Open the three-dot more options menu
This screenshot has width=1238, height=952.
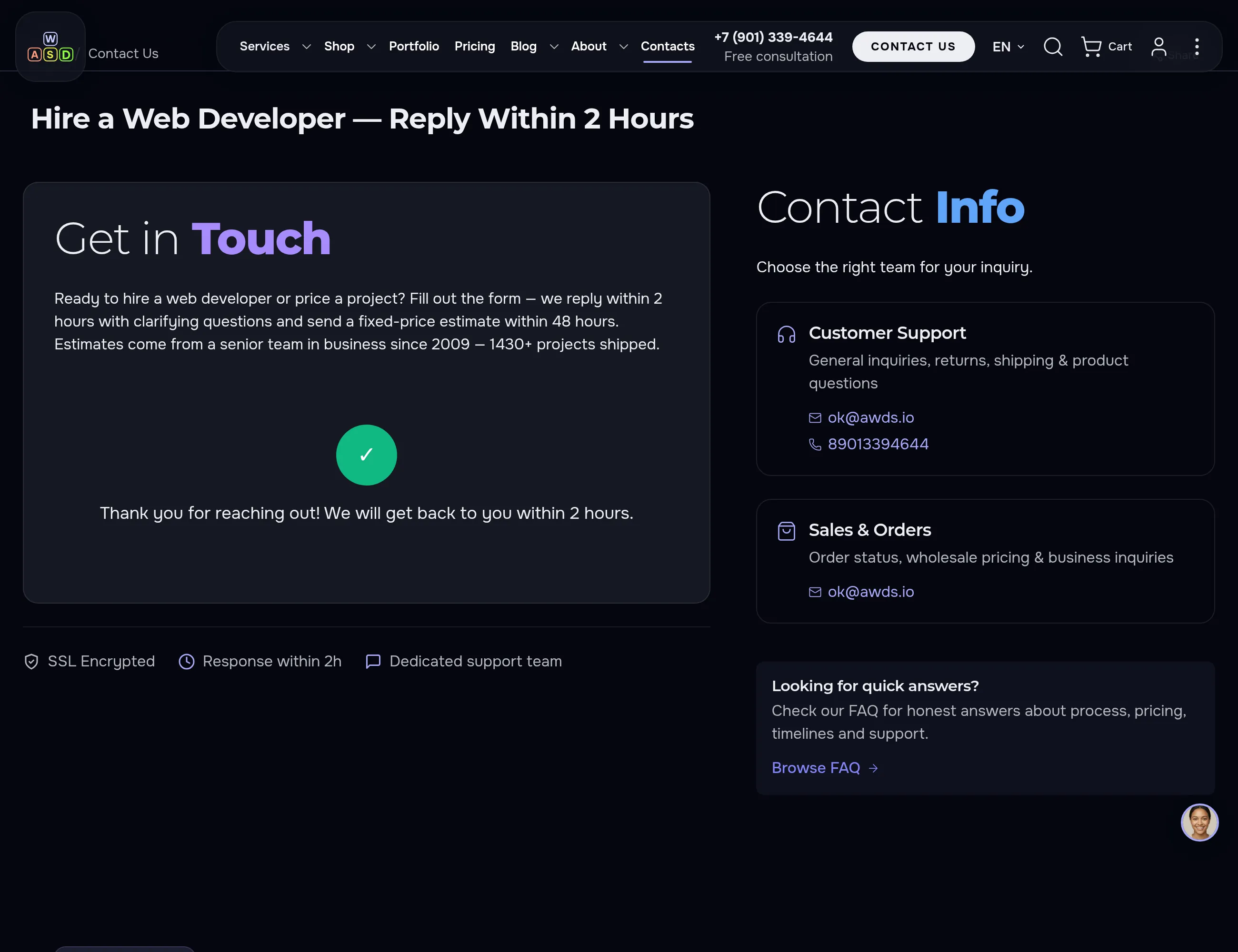1197,47
